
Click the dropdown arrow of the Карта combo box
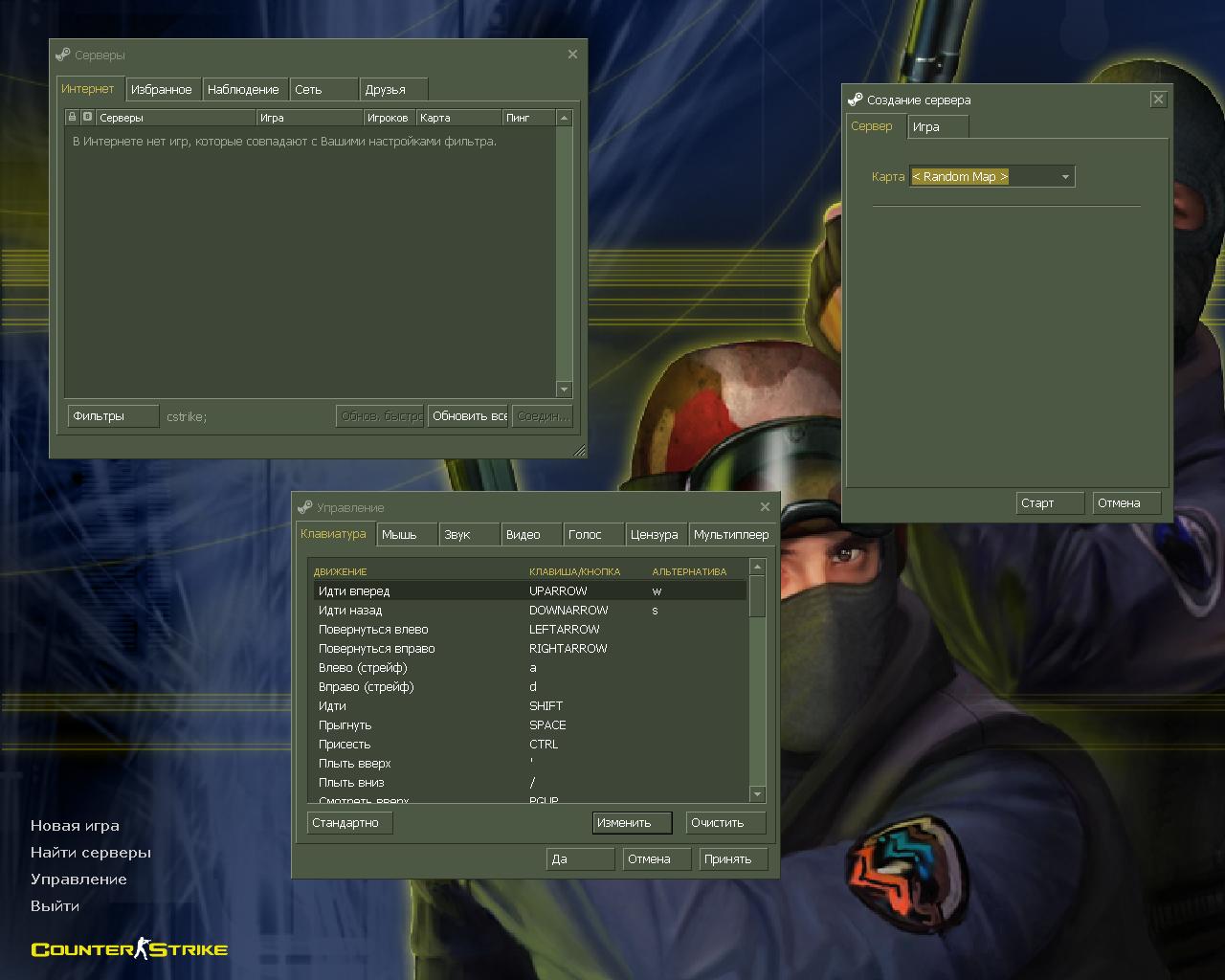point(1065,177)
